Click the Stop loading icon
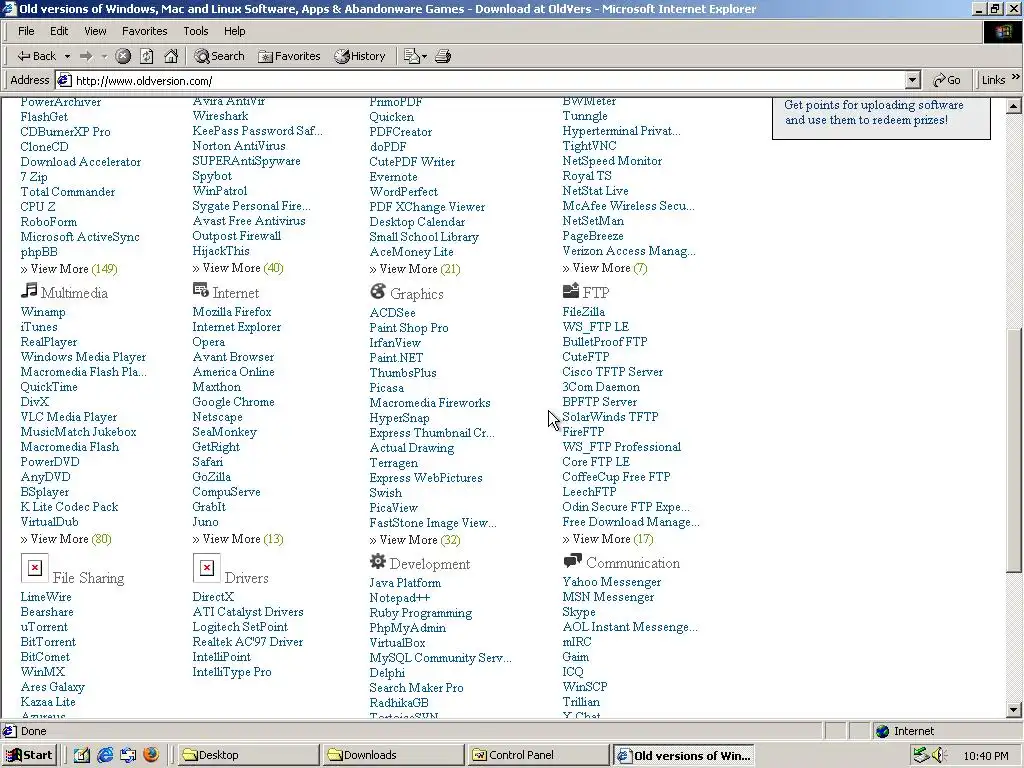Image resolution: width=1024 pixels, height=768 pixels. pos(123,56)
